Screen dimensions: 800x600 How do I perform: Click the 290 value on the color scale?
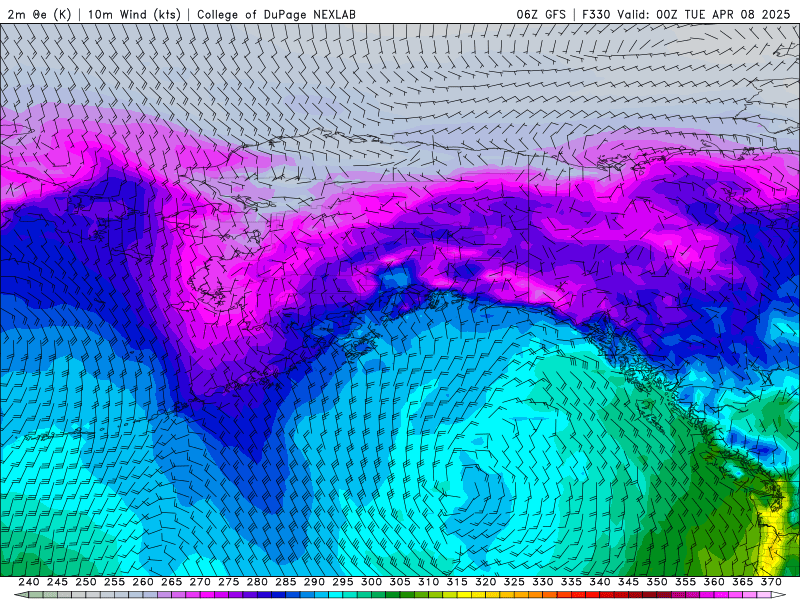click(x=314, y=582)
